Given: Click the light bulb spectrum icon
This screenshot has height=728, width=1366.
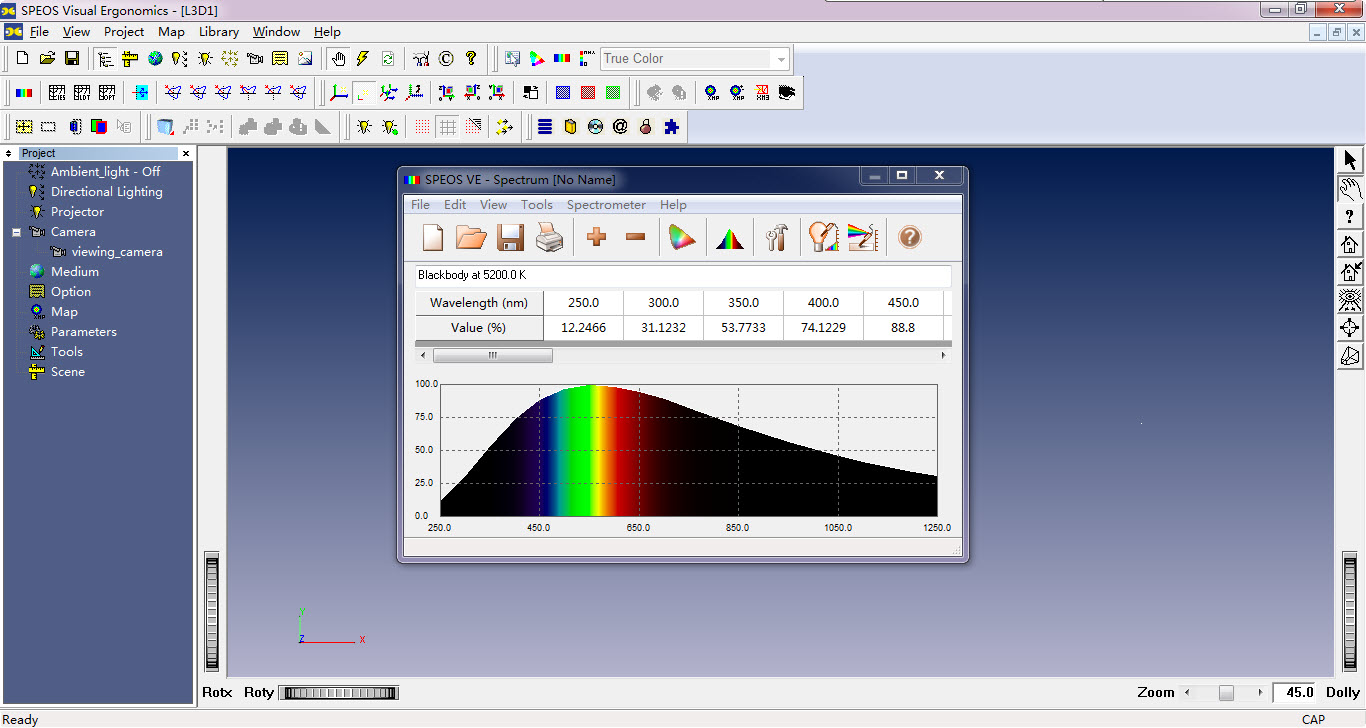Looking at the screenshot, I should [x=823, y=238].
